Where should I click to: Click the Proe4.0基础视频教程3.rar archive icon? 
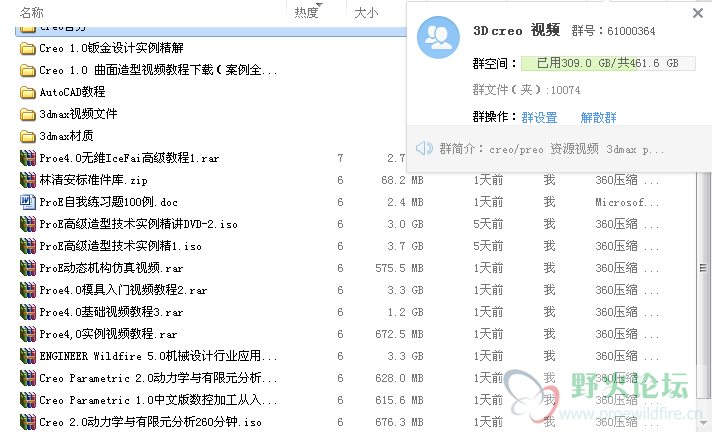click(28, 312)
